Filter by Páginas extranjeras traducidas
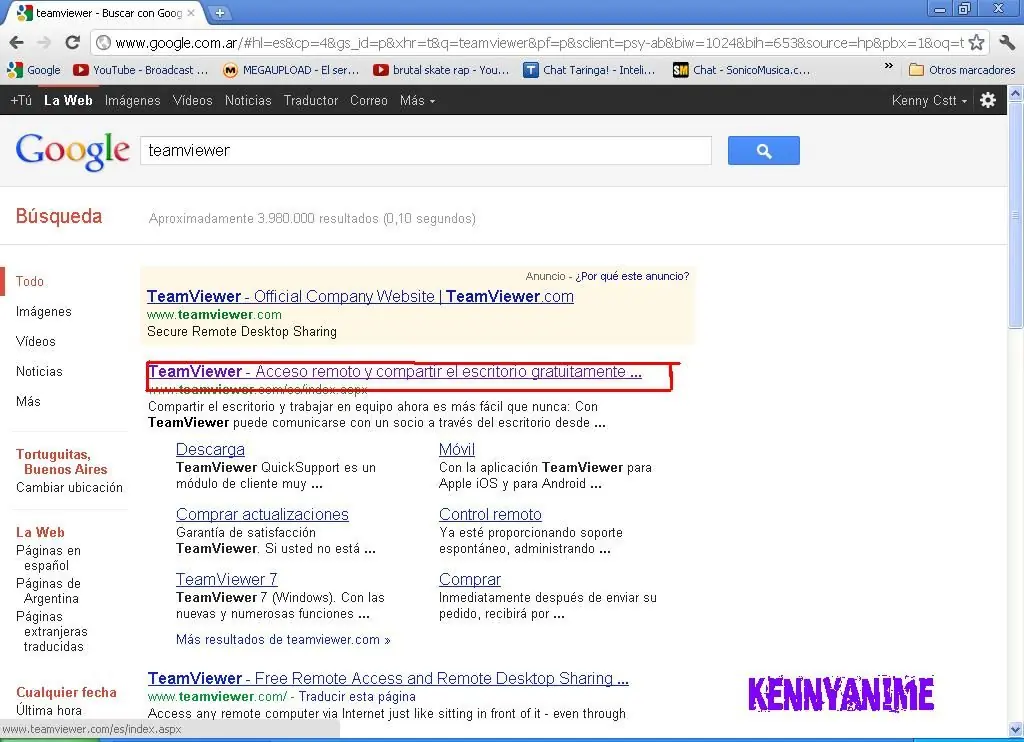The height and width of the screenshot is (742, 1024). pyautogui.click(x=52, y=631)
